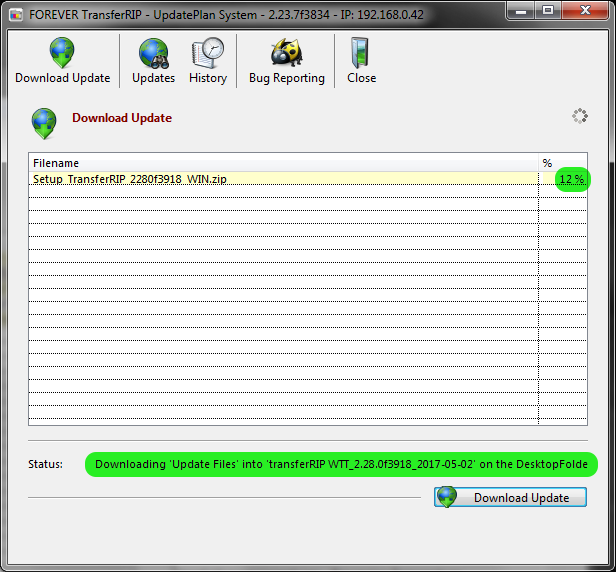Close the window with the X button
Screen dimensions: 616x572
coord(585,10)
